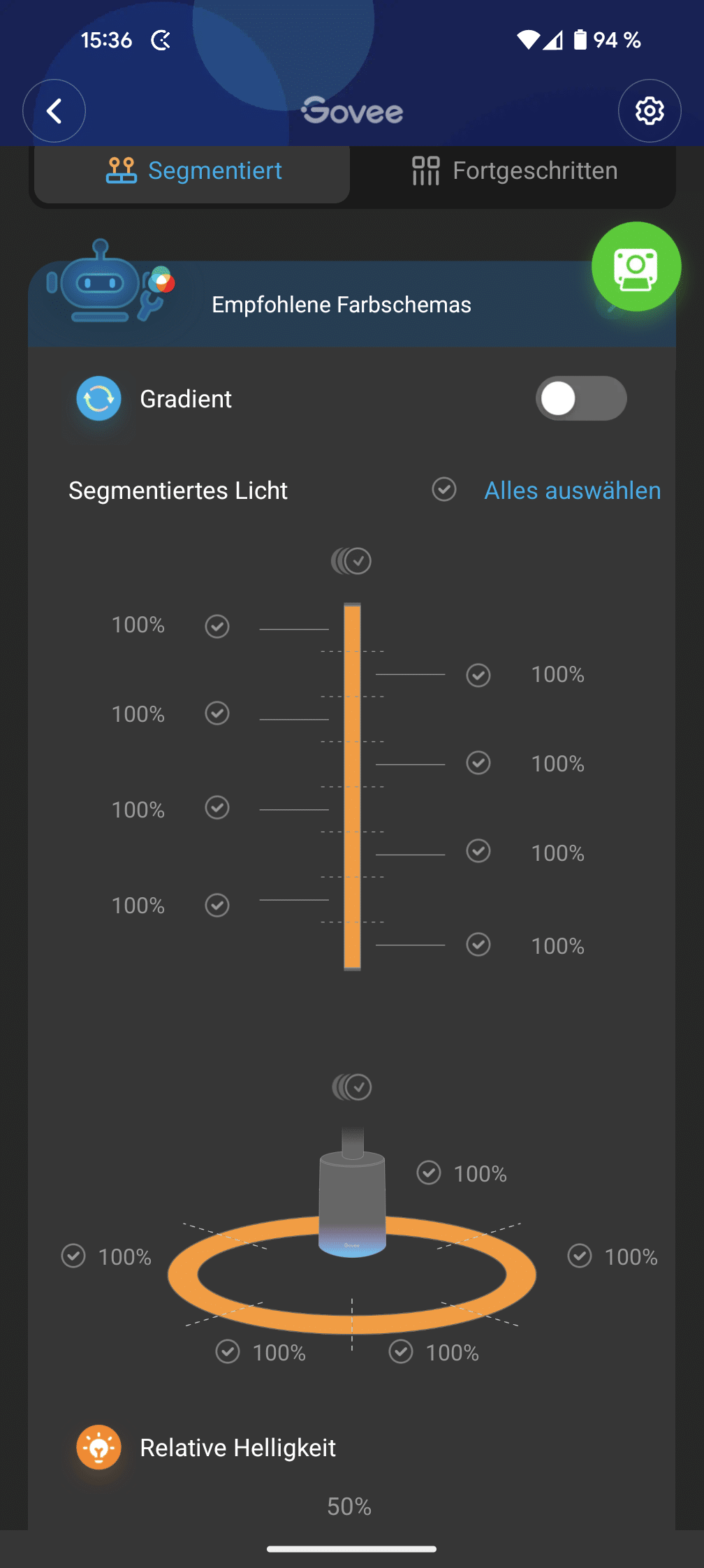Image resolution: width=704 pixels, height=1568 pixels.
Task: Tap the orange Relative Helligkeit bulb icon
Action: (x=99, y=1447)
